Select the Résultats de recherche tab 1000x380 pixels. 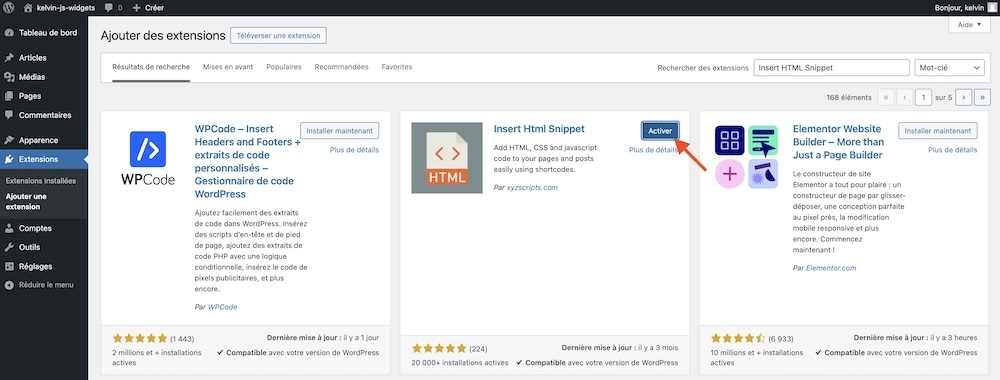(151, 67)
